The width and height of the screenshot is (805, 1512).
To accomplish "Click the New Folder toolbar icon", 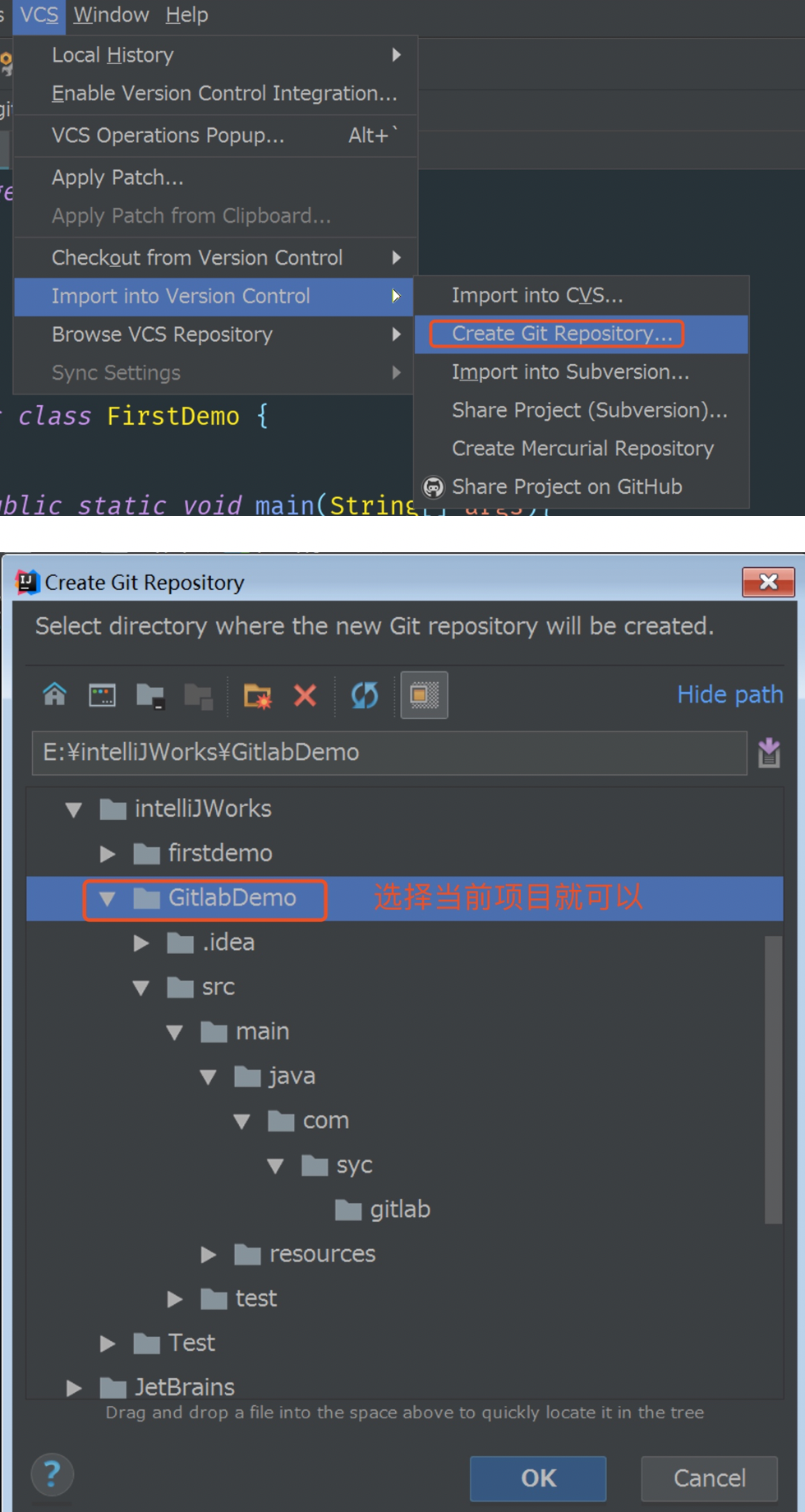I will tap(258, 696).
